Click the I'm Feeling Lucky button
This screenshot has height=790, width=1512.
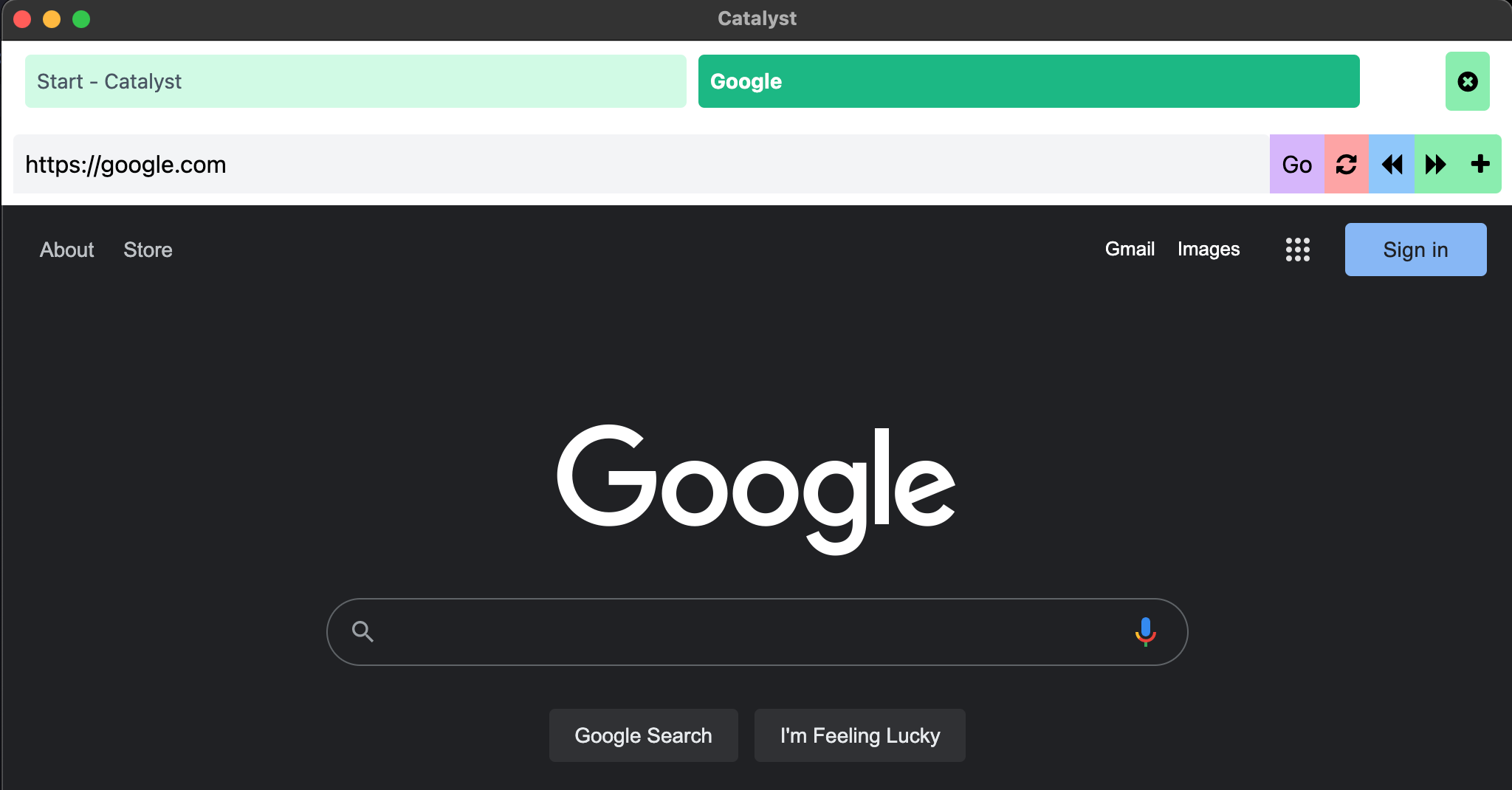click(860, 735)
